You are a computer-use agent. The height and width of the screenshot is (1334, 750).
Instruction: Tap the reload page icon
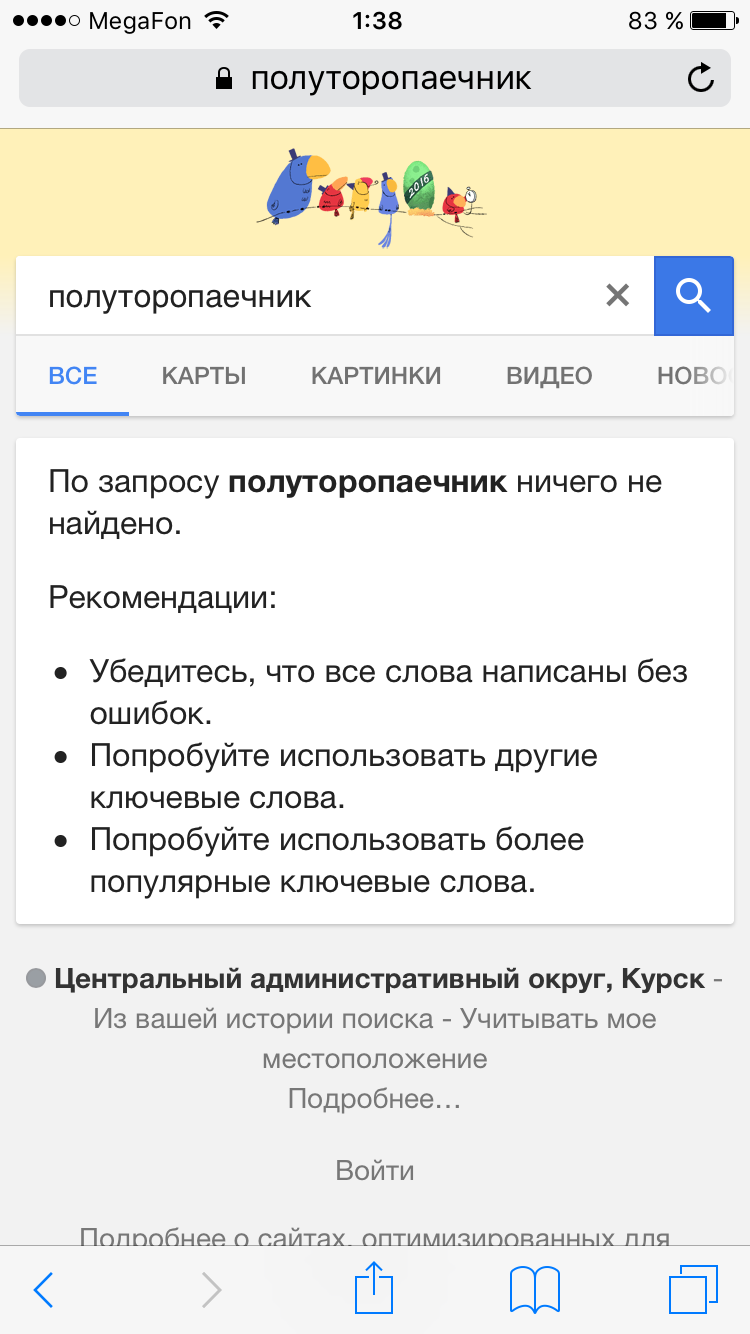[x=701, y=78]
